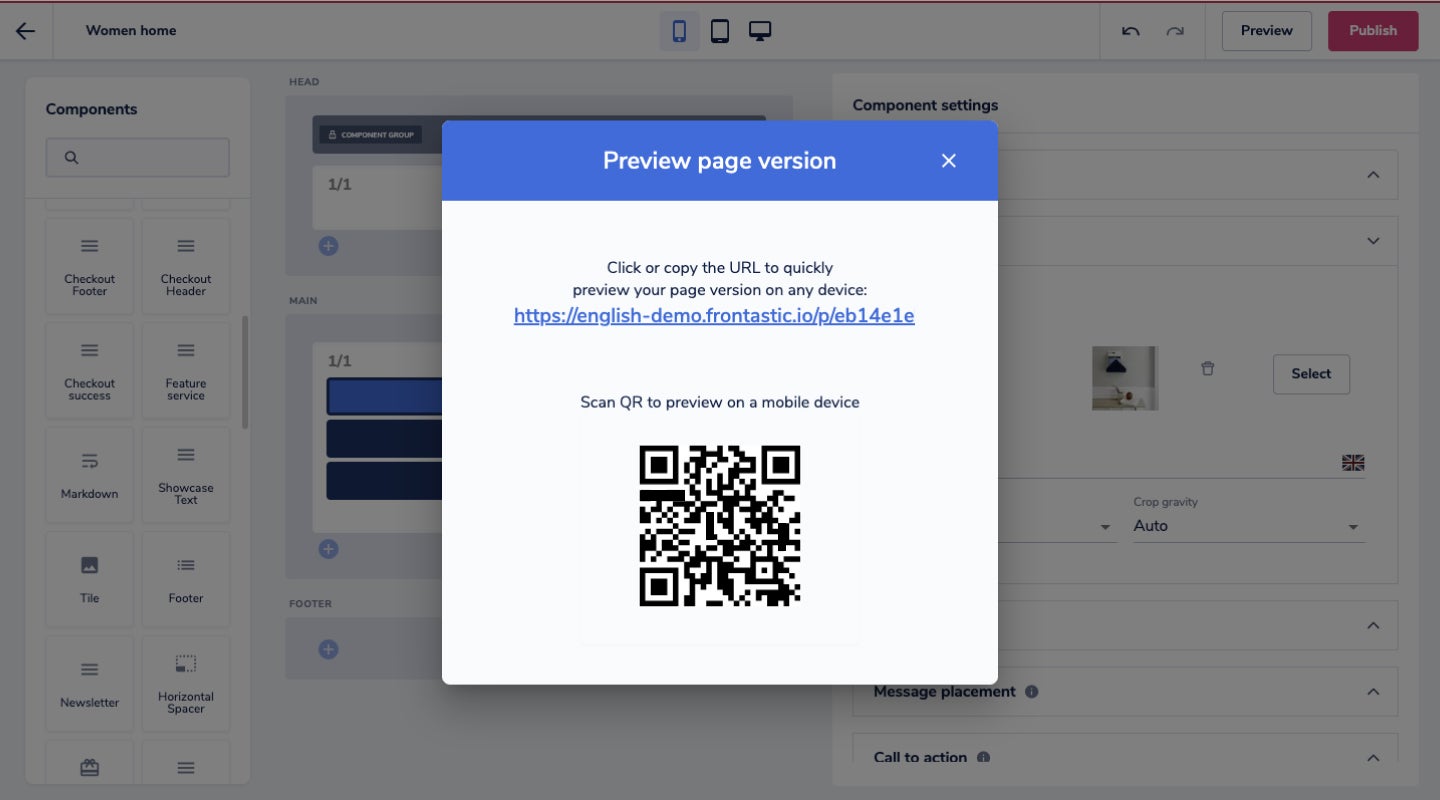Viewport: 1440px width, 800px height.
Task: Go back using the left arrow
Action: click(25, 30)
